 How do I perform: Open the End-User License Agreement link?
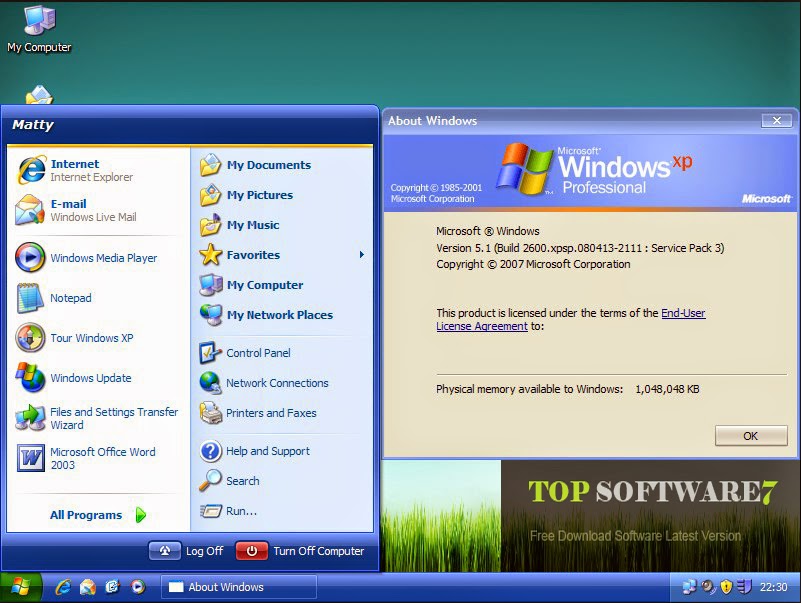coord(684,313)
